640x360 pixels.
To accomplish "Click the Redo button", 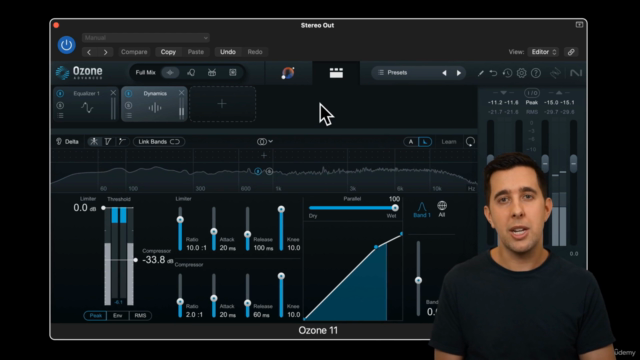I will [255, 52].
